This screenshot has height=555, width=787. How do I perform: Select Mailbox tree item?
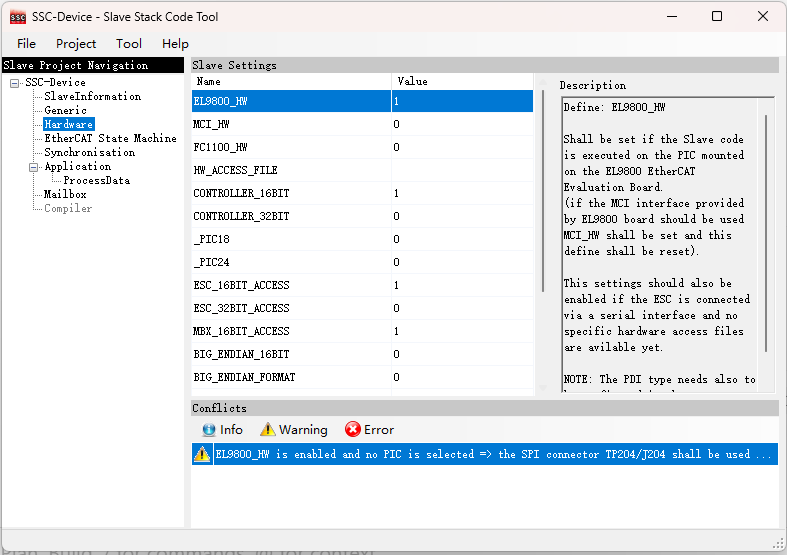pyautogui.click(x=65, y=194)
